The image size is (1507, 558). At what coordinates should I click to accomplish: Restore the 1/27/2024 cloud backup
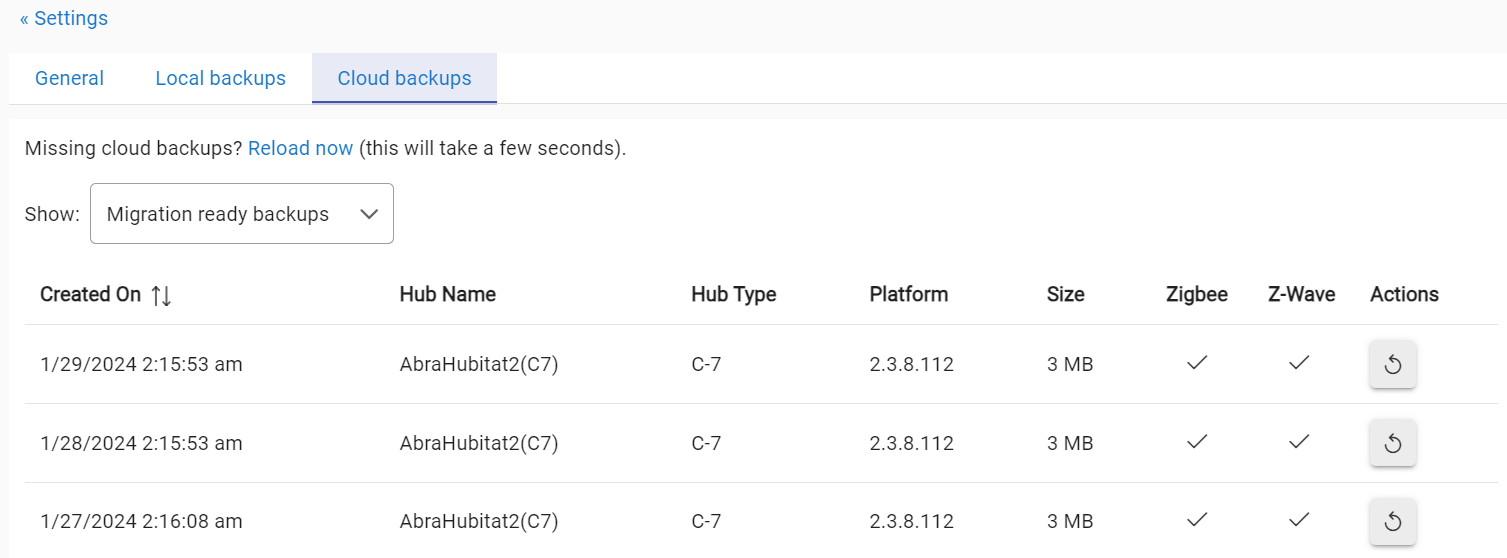point(1392,521)
